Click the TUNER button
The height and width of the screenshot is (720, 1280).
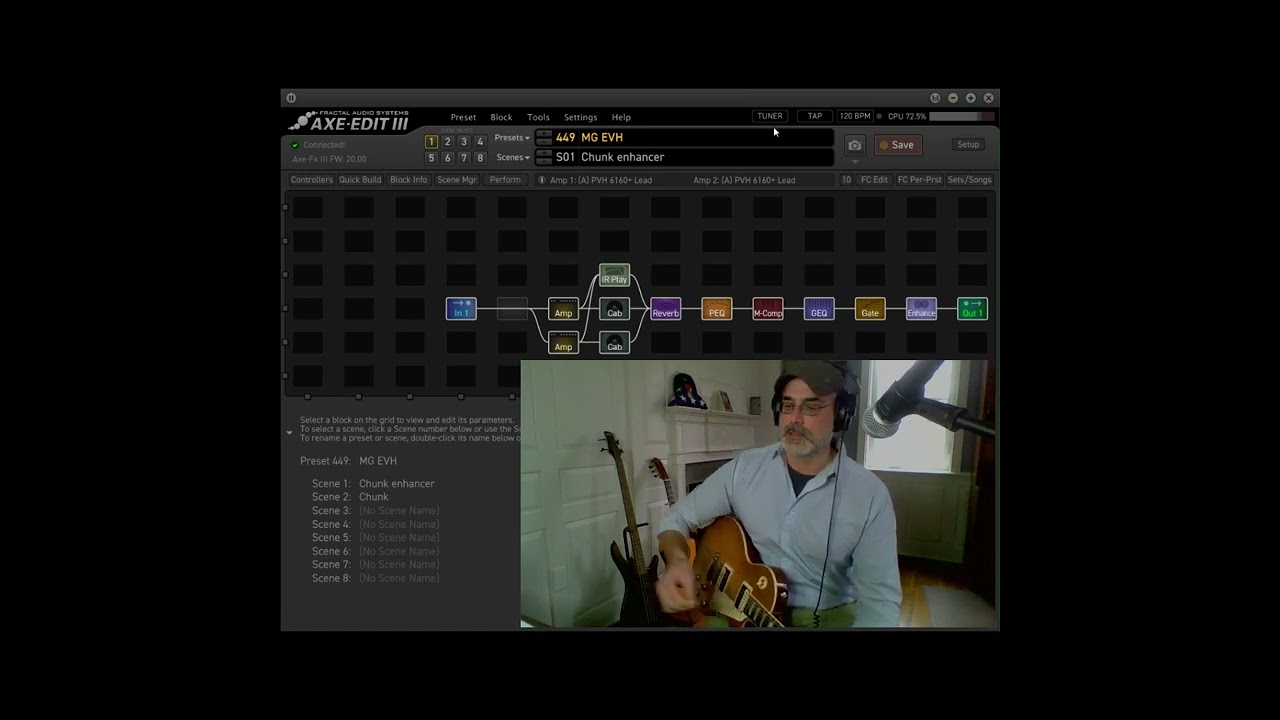coord(770,116)
